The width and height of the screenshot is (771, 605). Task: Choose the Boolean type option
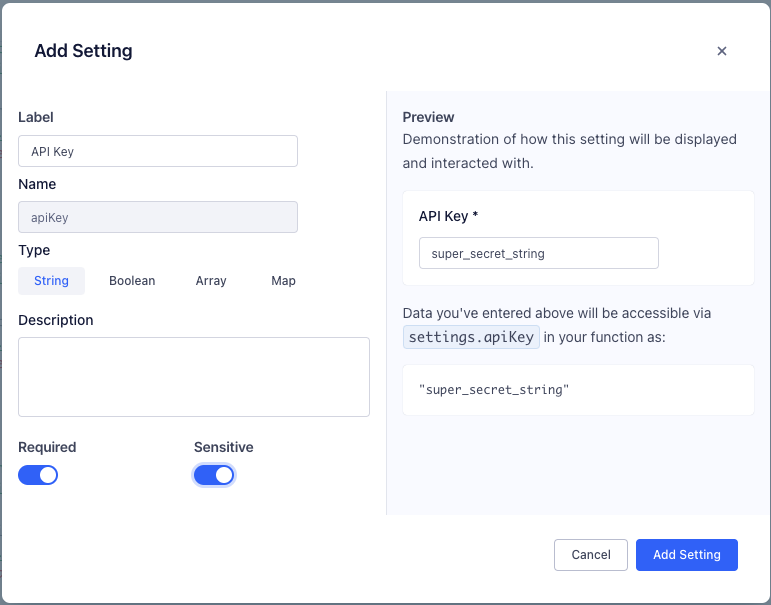point(132,281)
